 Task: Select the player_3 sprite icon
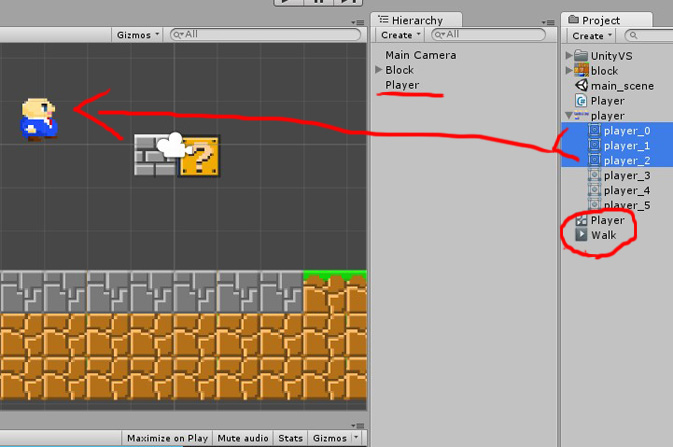594,175
